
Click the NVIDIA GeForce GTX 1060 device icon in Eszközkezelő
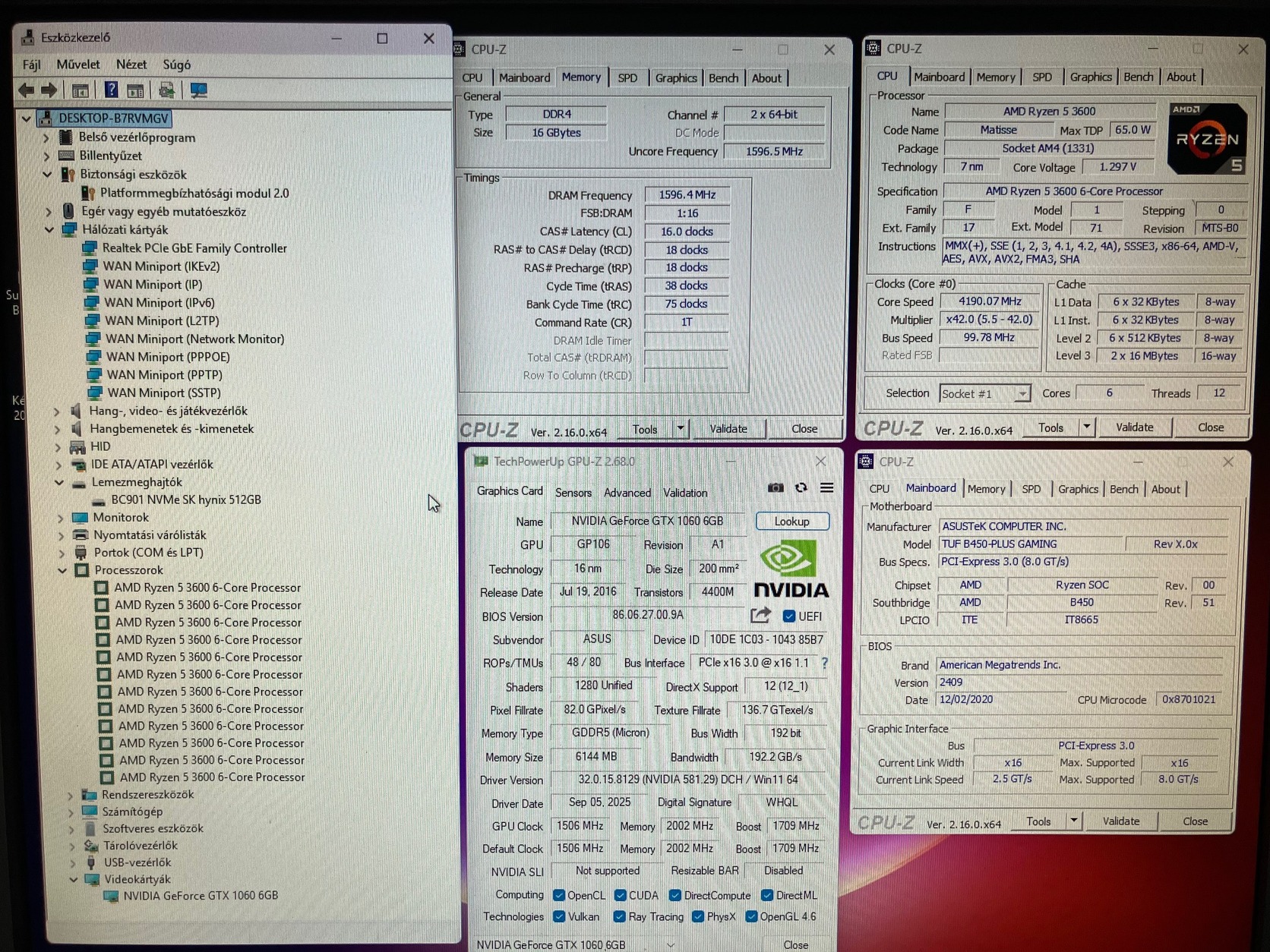point(111,896)
